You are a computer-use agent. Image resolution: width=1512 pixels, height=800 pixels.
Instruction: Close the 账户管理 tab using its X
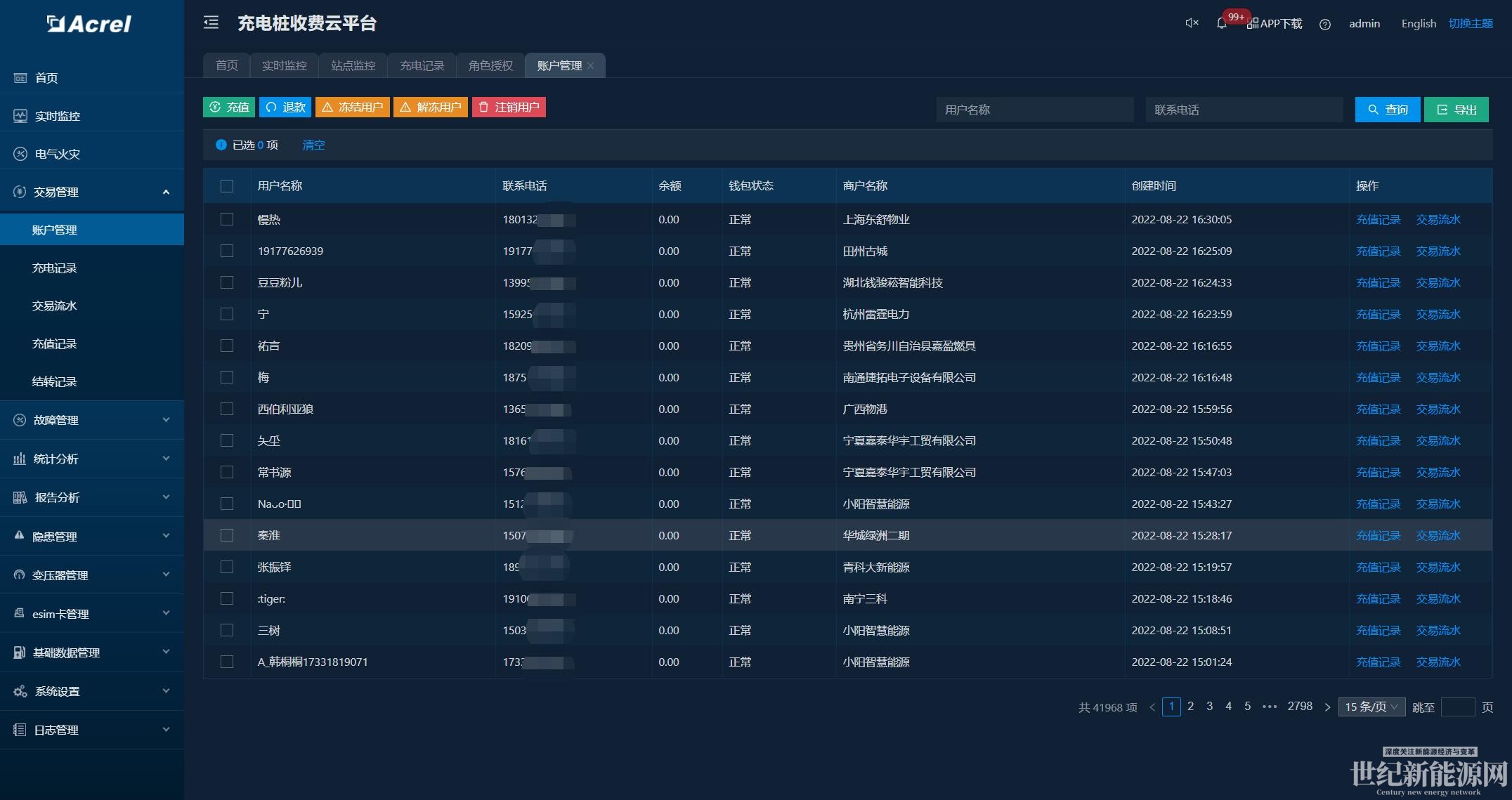(591, 65)
